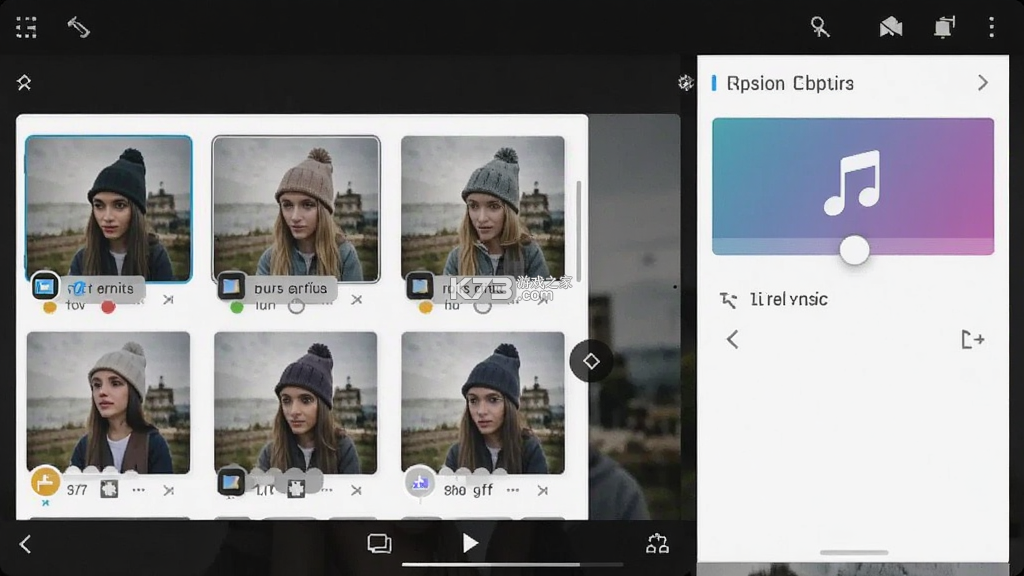Click the gallery vertical scrollbar
Screen dimensions: 1024x576
(579, 232)
